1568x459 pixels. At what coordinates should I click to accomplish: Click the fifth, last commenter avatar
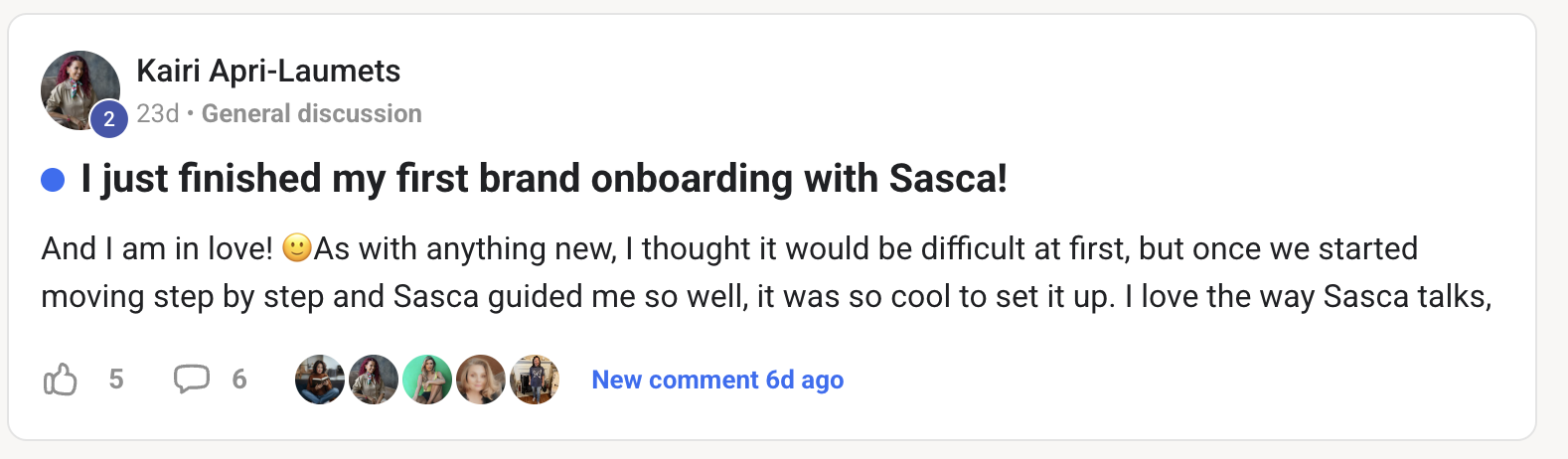point(535,380)
